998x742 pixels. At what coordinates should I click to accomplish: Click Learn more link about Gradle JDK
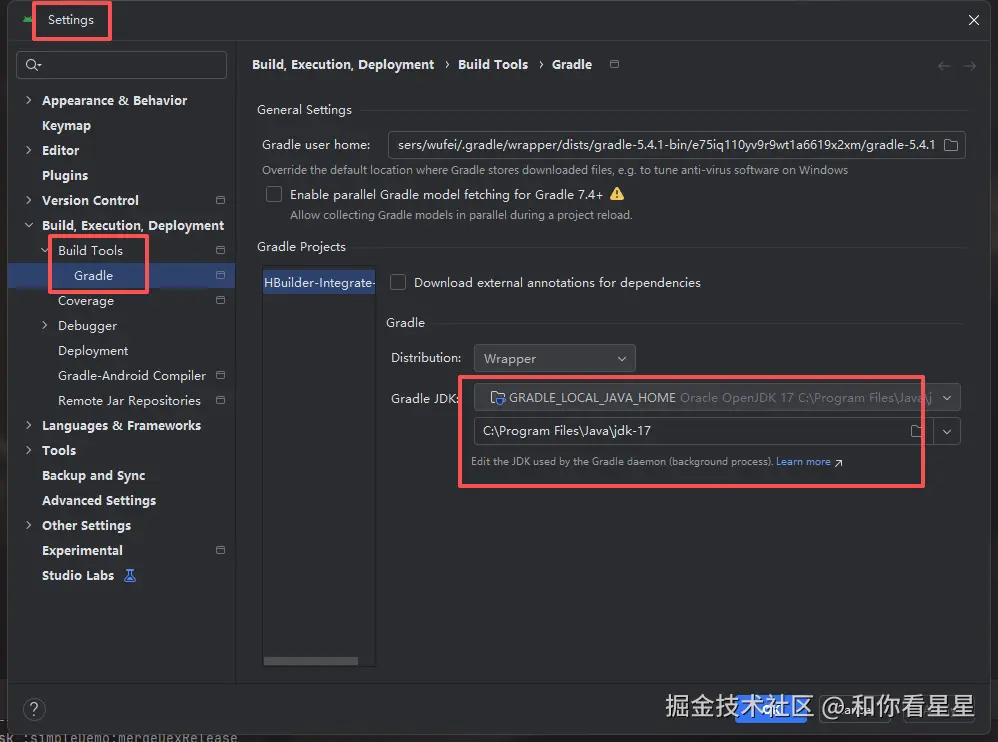pos(803,461)
